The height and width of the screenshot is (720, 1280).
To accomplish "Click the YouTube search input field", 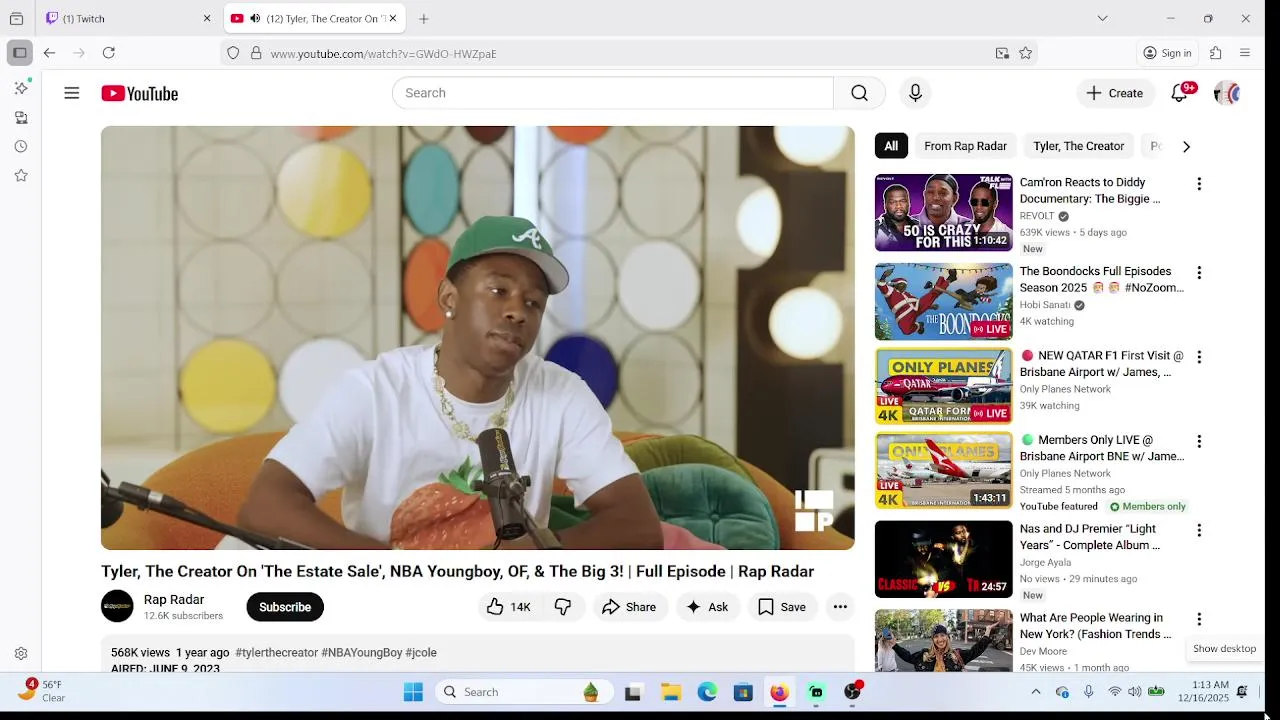I will point(612,93).
